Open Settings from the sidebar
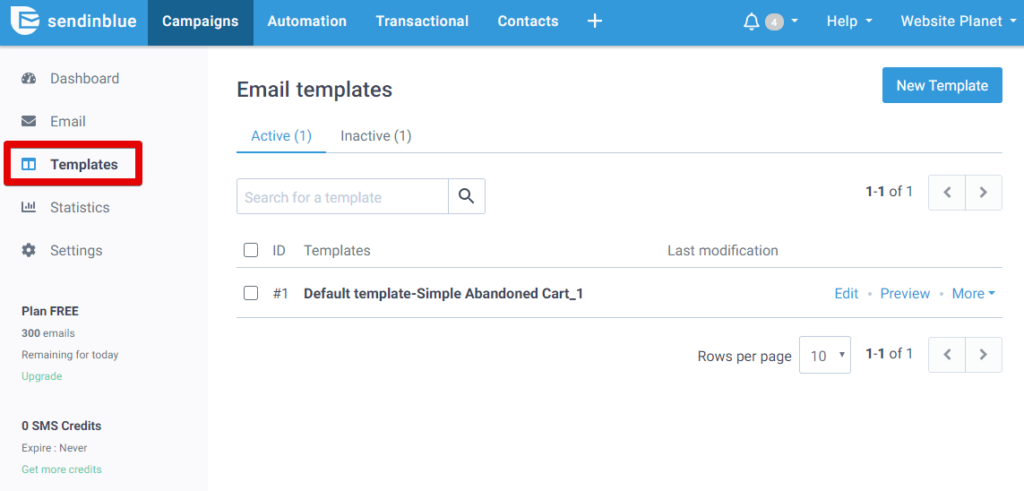 76,251
